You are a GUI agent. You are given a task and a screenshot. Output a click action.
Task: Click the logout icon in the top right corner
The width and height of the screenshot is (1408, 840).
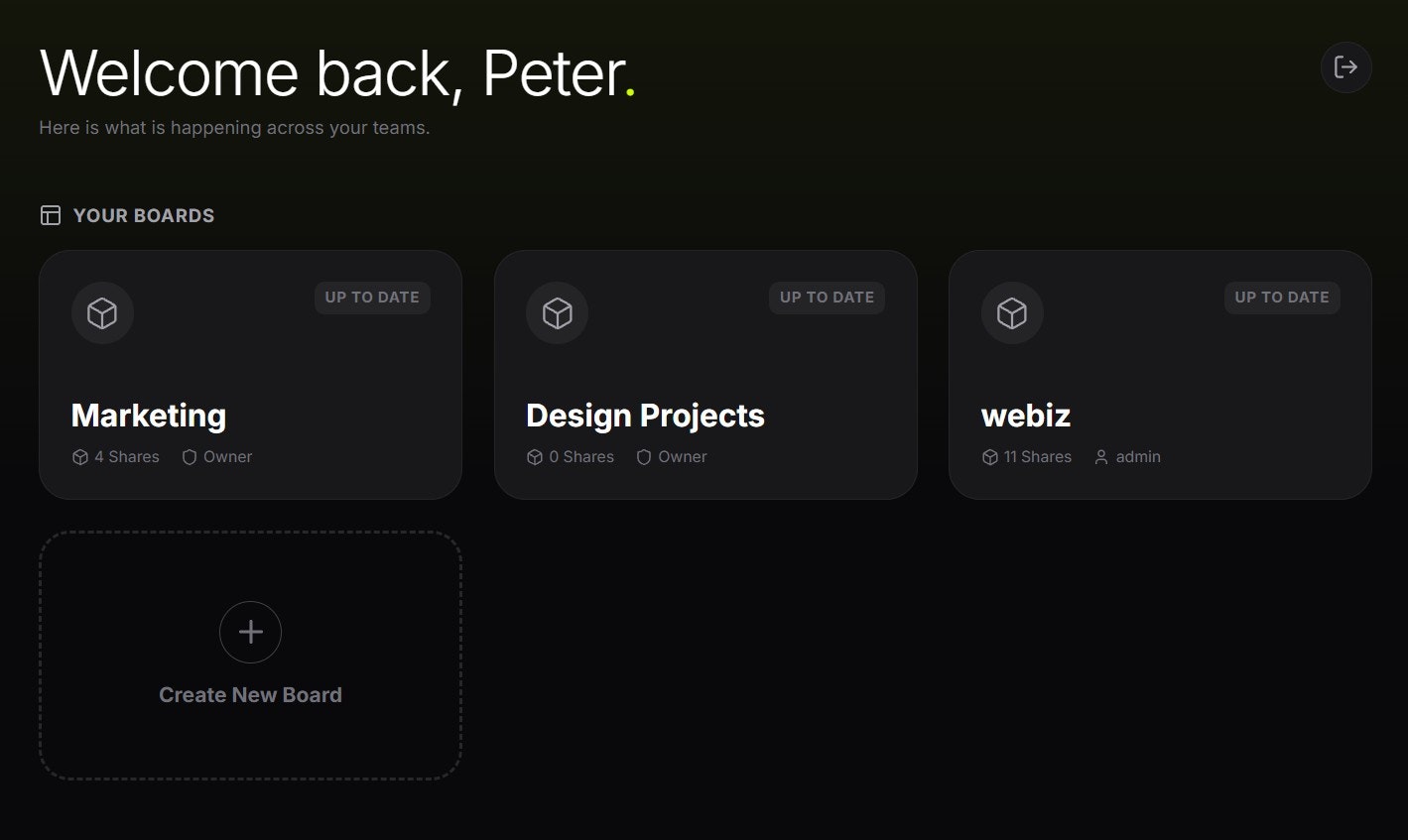(1345, 66)
